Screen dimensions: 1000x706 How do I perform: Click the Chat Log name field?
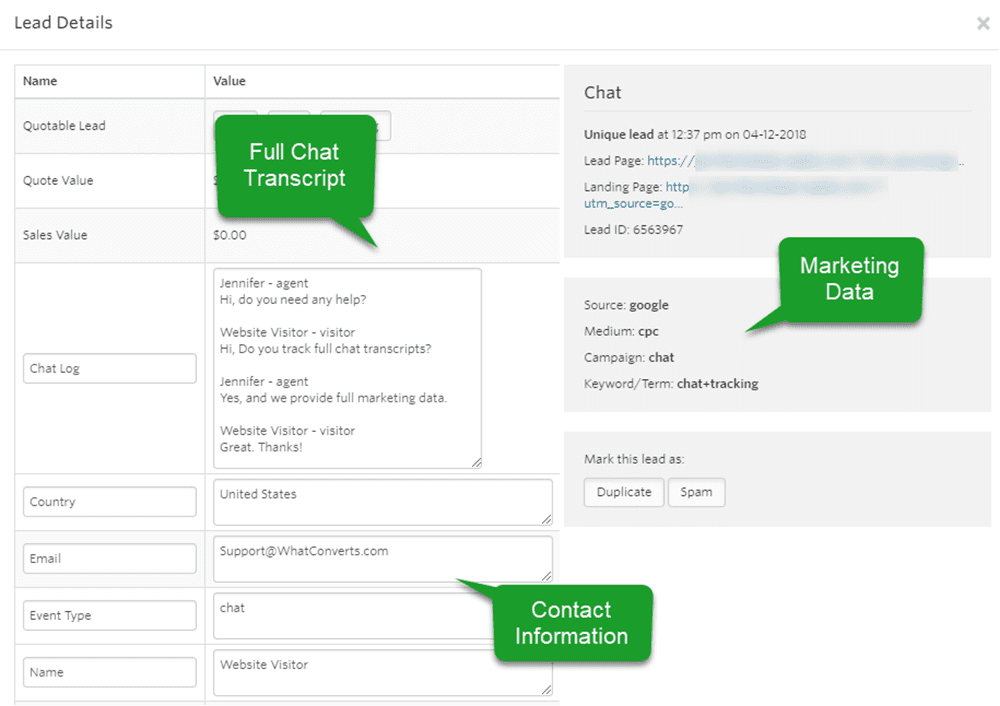click(110, 368)
